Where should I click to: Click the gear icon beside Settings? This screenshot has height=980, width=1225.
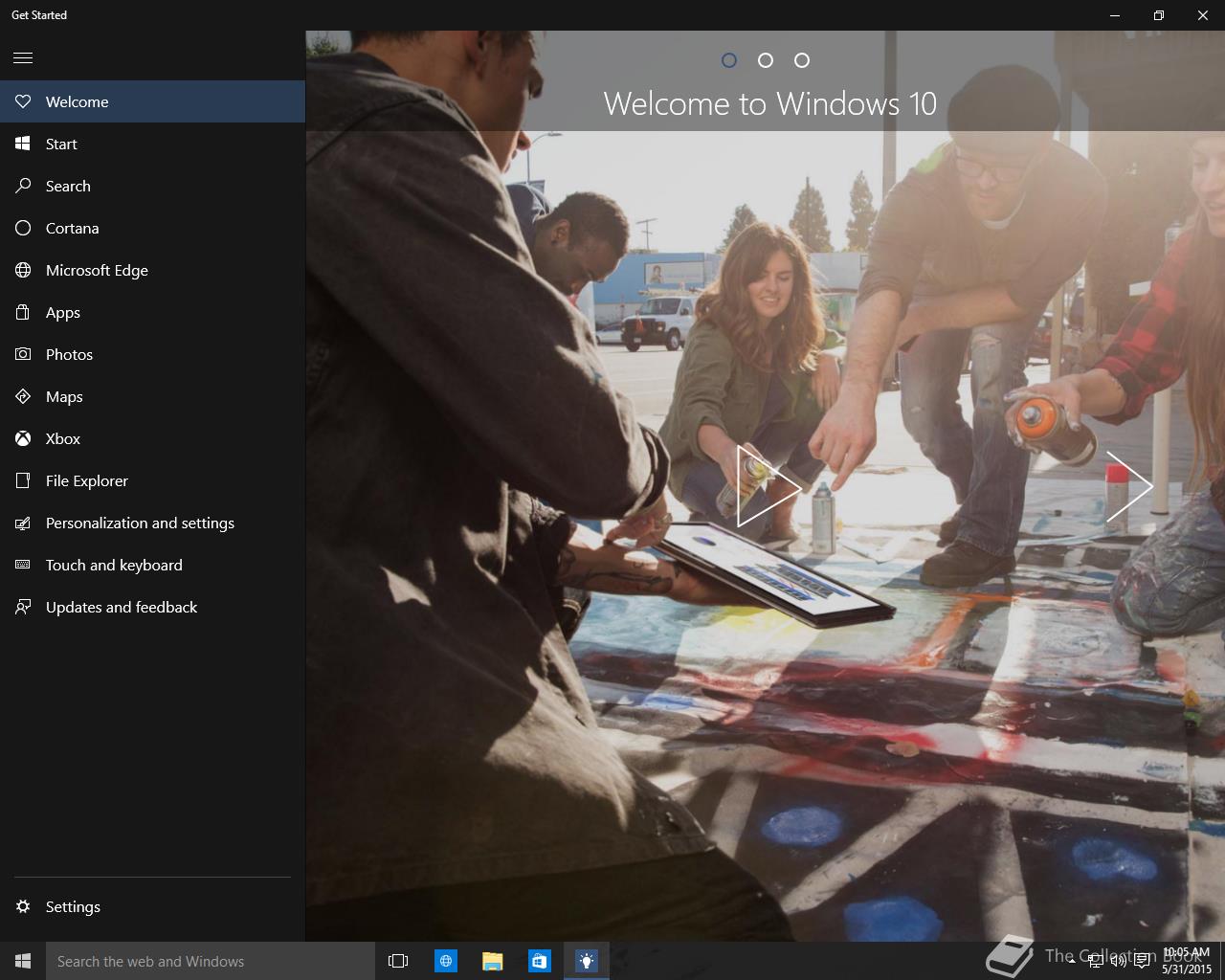(x=23, y=906)
